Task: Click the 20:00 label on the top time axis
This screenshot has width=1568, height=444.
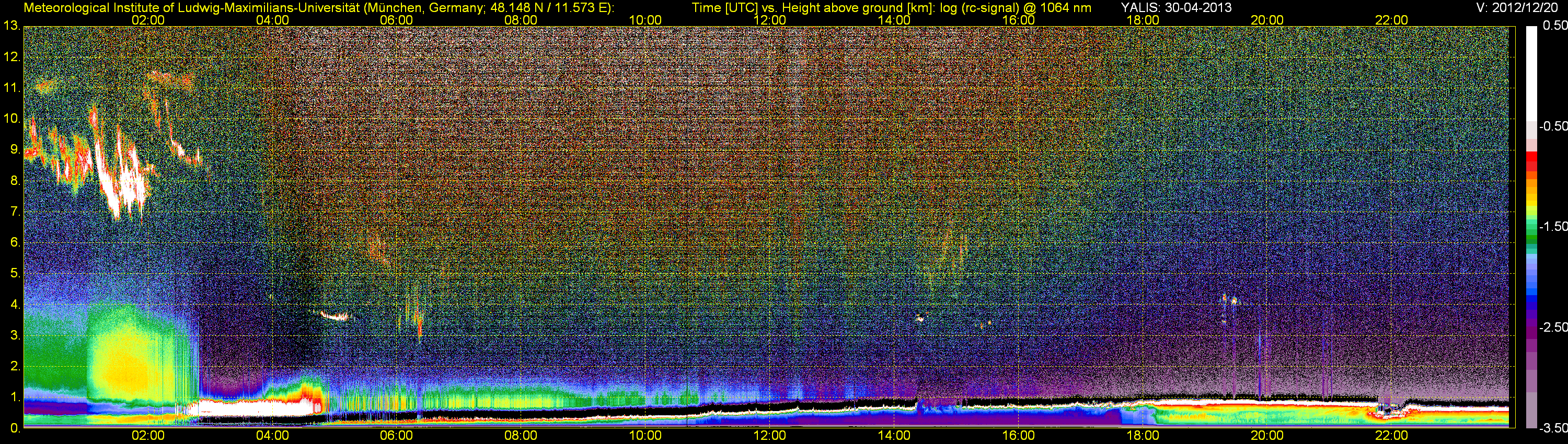Action: coord(1267,20)
